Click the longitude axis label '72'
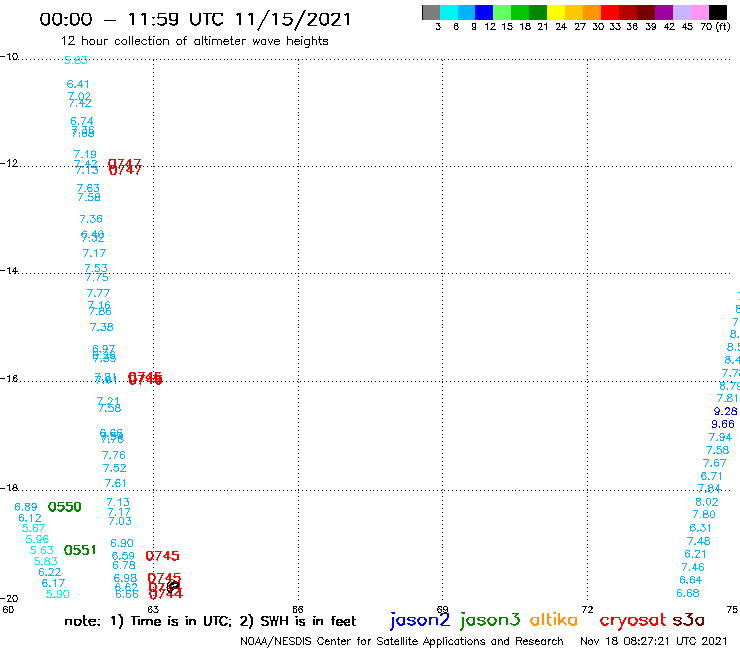 point(588,609)
